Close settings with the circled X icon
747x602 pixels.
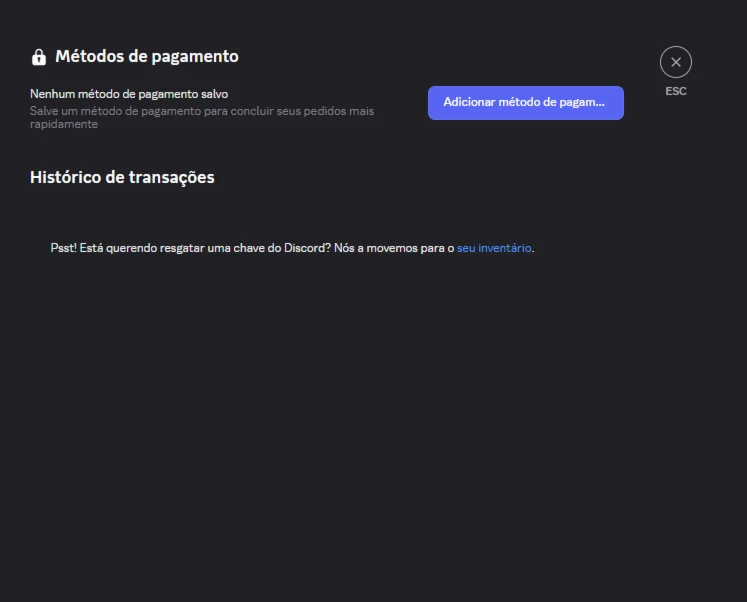(x=676, y=62)
